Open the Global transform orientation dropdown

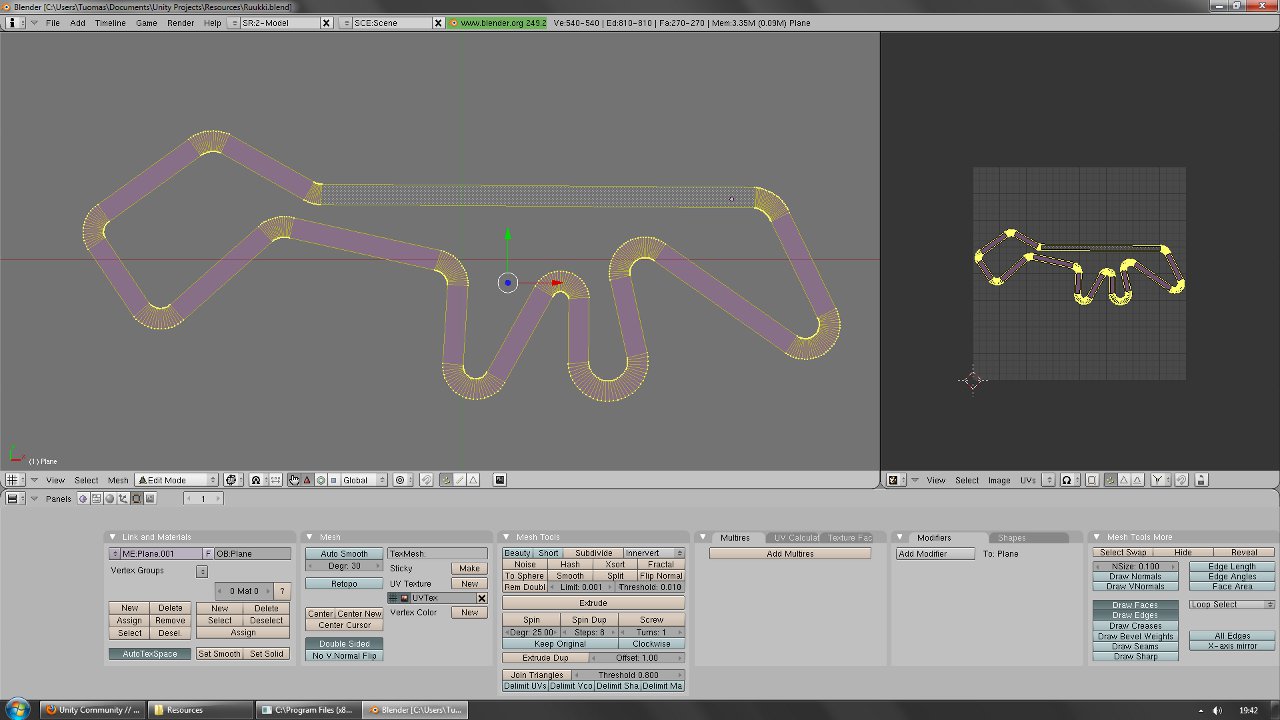pos(363,479)
